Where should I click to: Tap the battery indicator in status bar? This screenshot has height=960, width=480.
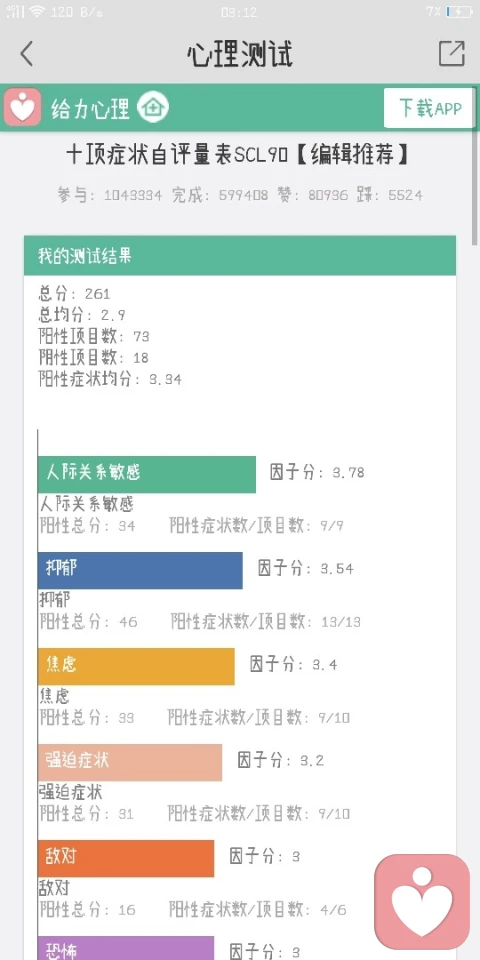point(459,12)
